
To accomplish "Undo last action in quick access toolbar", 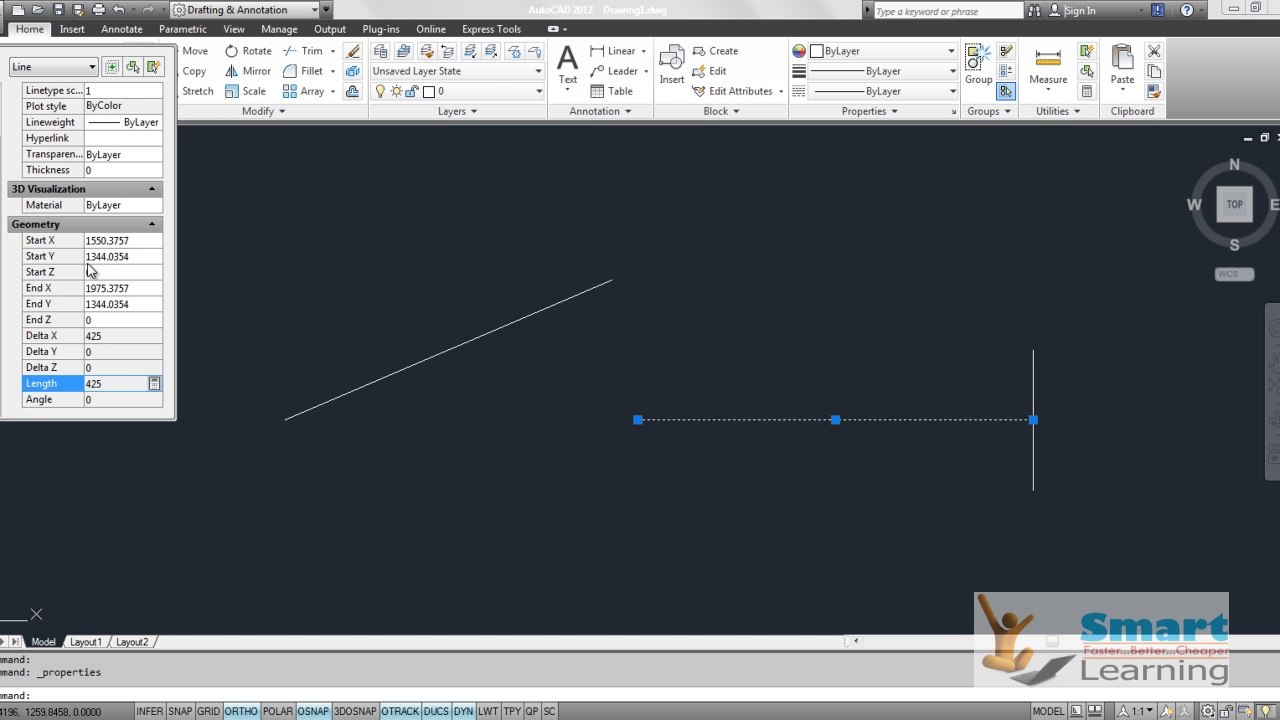I will click(118, 10).
